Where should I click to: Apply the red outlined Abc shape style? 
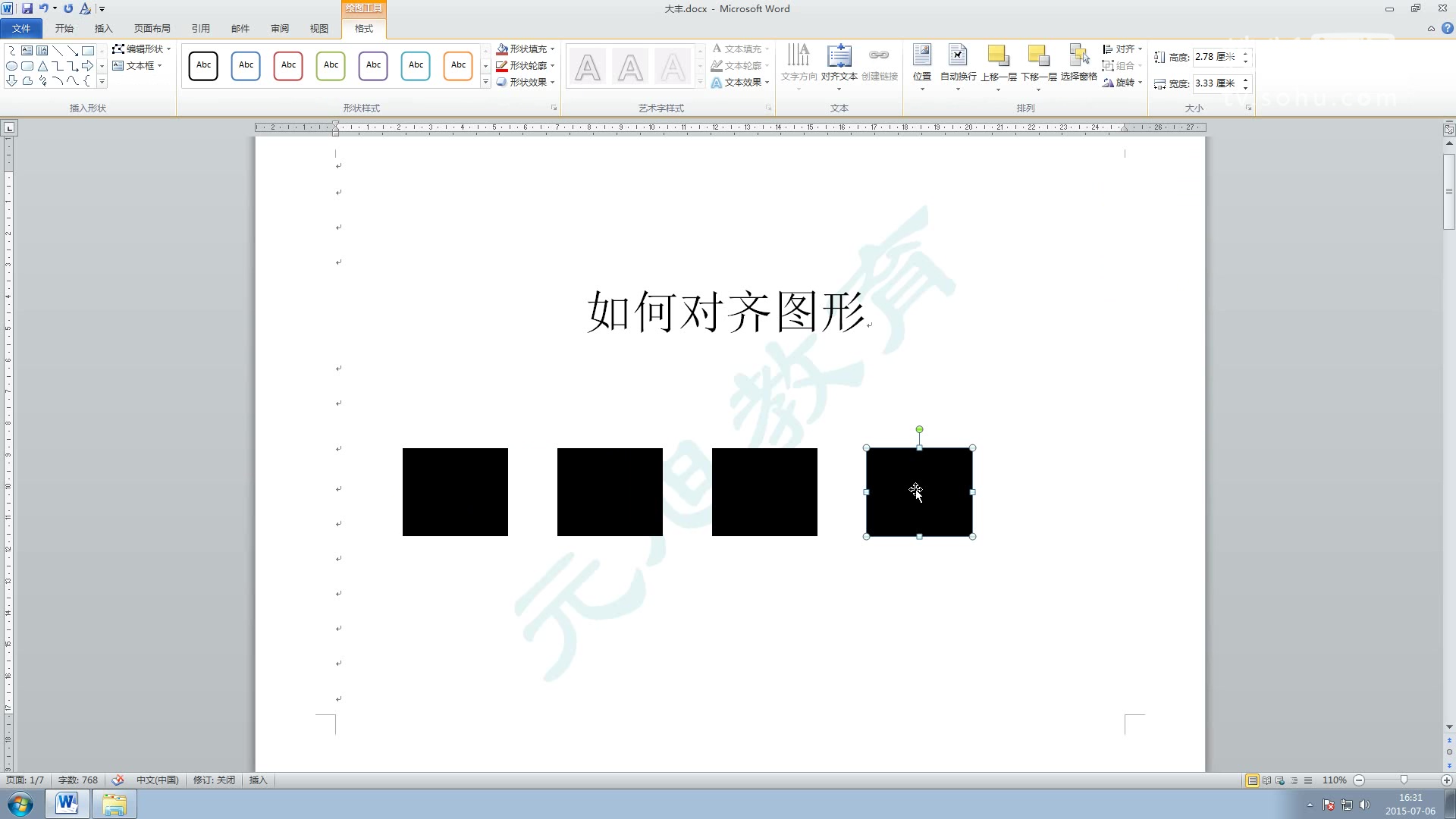(288, 65)
